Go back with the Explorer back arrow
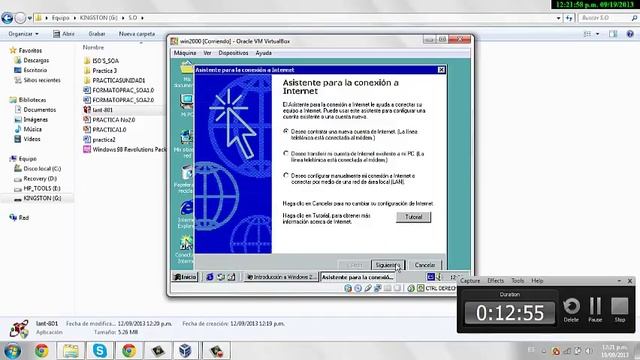Image resolution: width=640 pixels, height=360 pixels. (x=7, y=18)
